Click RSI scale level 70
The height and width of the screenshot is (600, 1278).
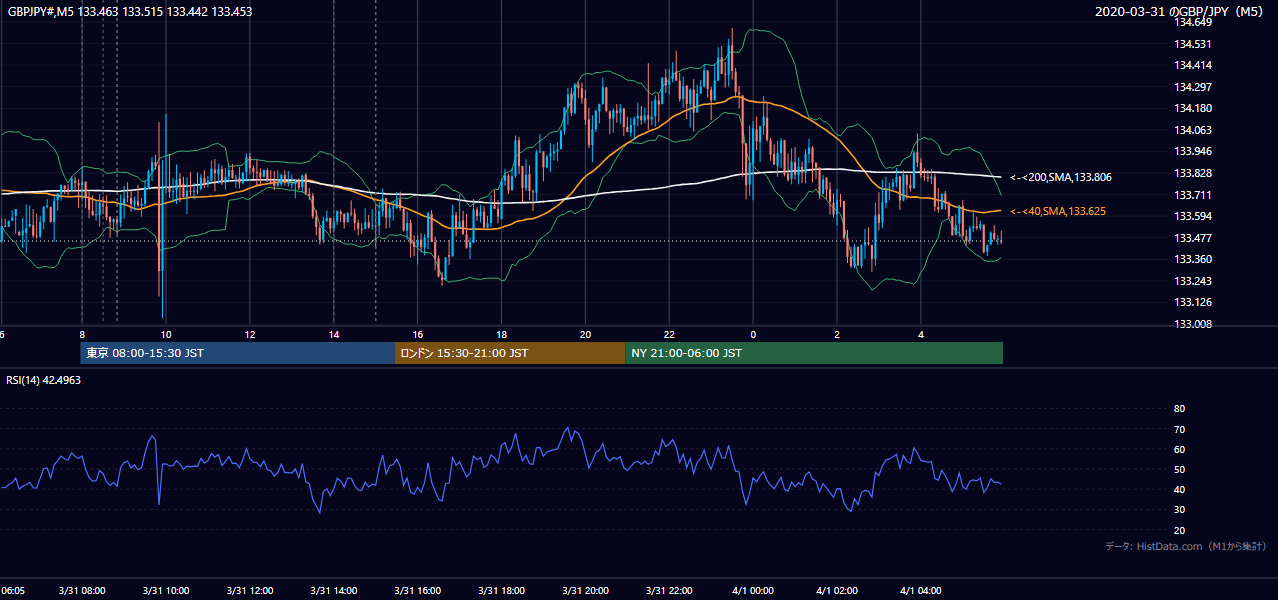tap(1179, 429)
